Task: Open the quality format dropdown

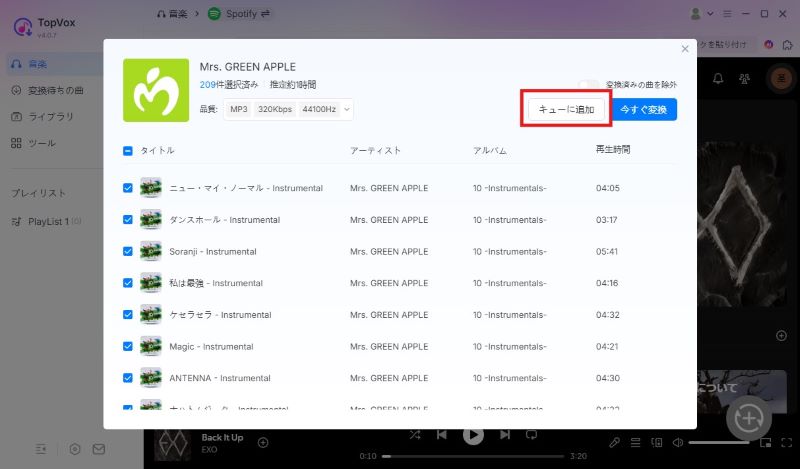Action: coord(288,109)
